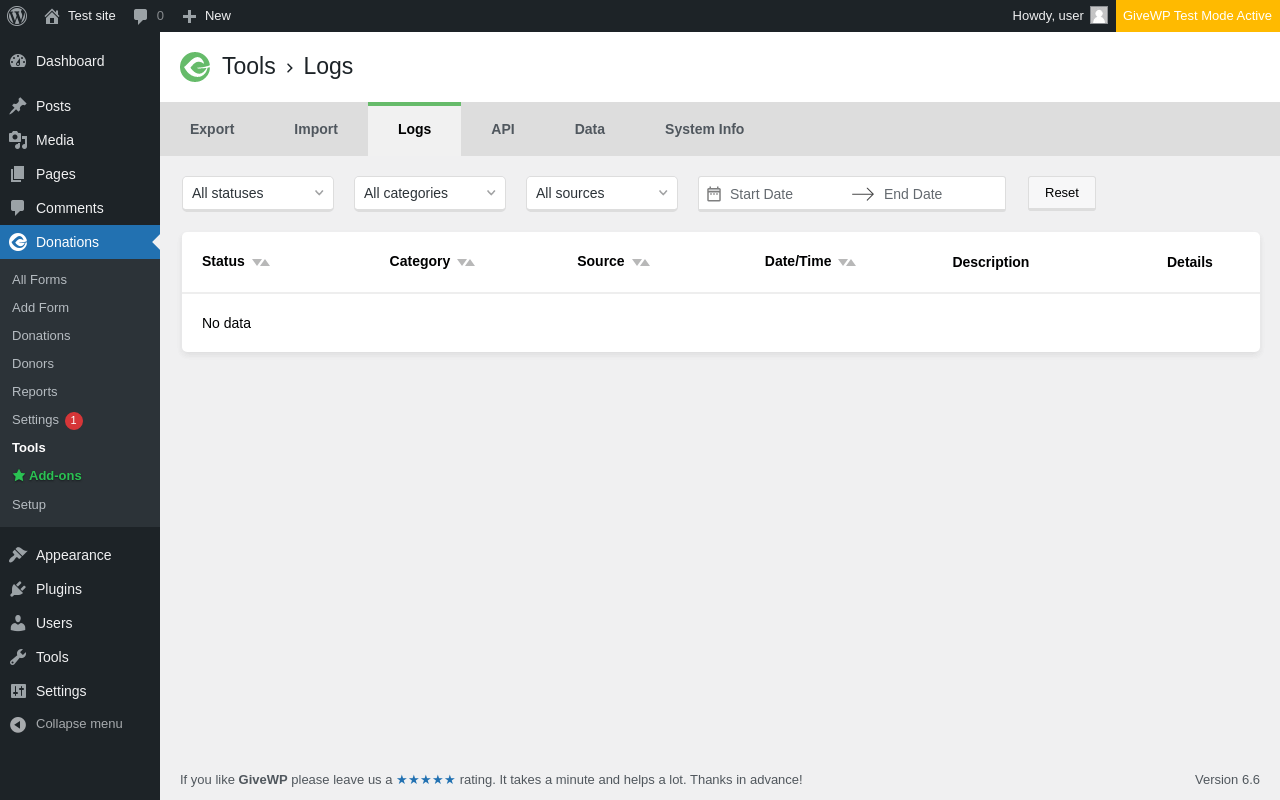The width and height of the screenshot is (1280, 800).
Task: Click the Start Date field
Action: click(x=785, y=194)
